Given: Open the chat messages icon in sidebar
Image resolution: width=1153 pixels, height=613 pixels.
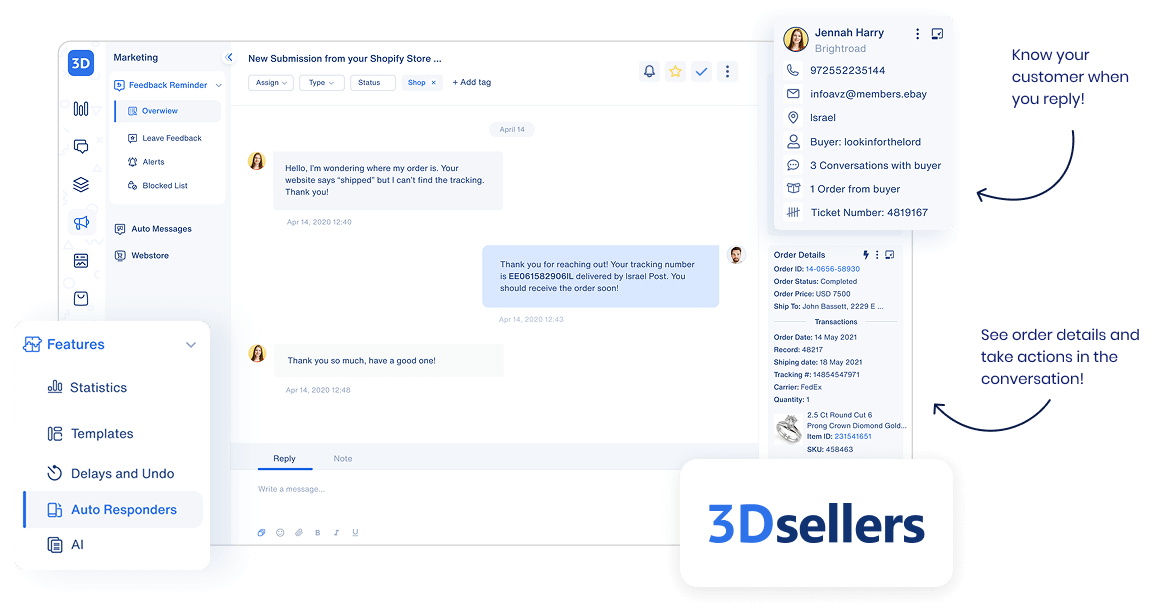Looking at the screenshot, I should click(x=81, y=146).
